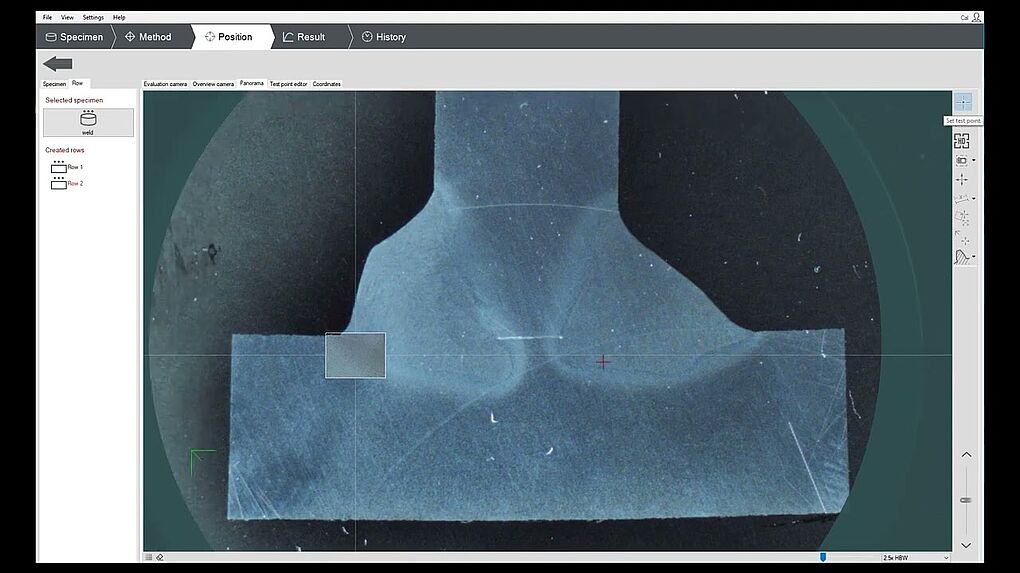Switch to the Test point editor tab
Viewport: 1020px width, 573px height.
pyautogui.click(x=288, y=84)
